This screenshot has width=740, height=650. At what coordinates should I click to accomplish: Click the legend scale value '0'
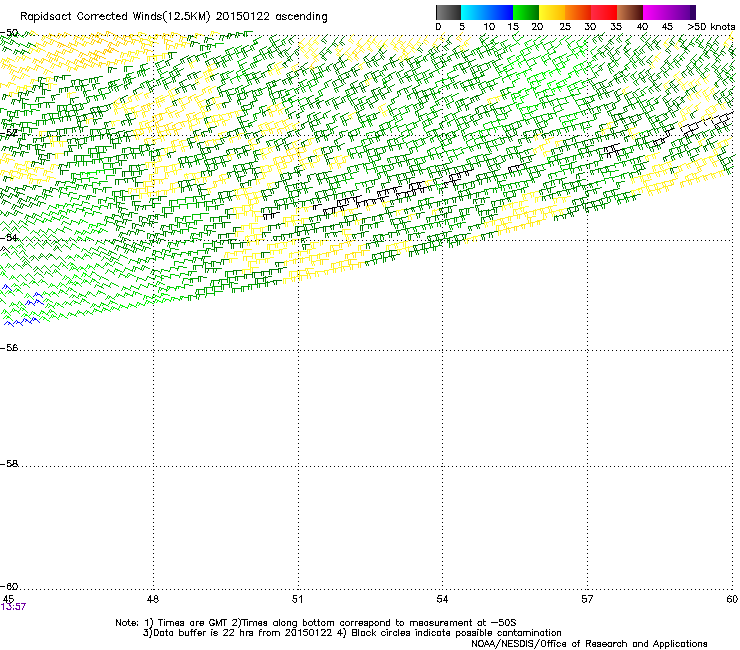[x=438, y=27]
